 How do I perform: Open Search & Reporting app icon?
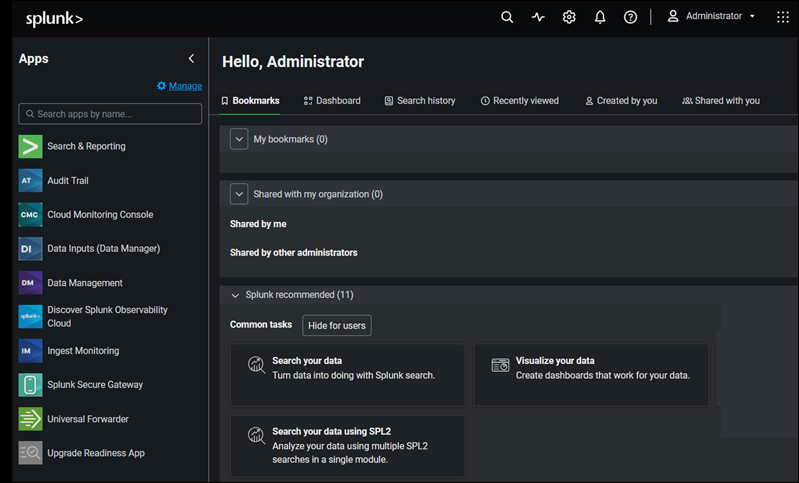(x=31, y=146)
